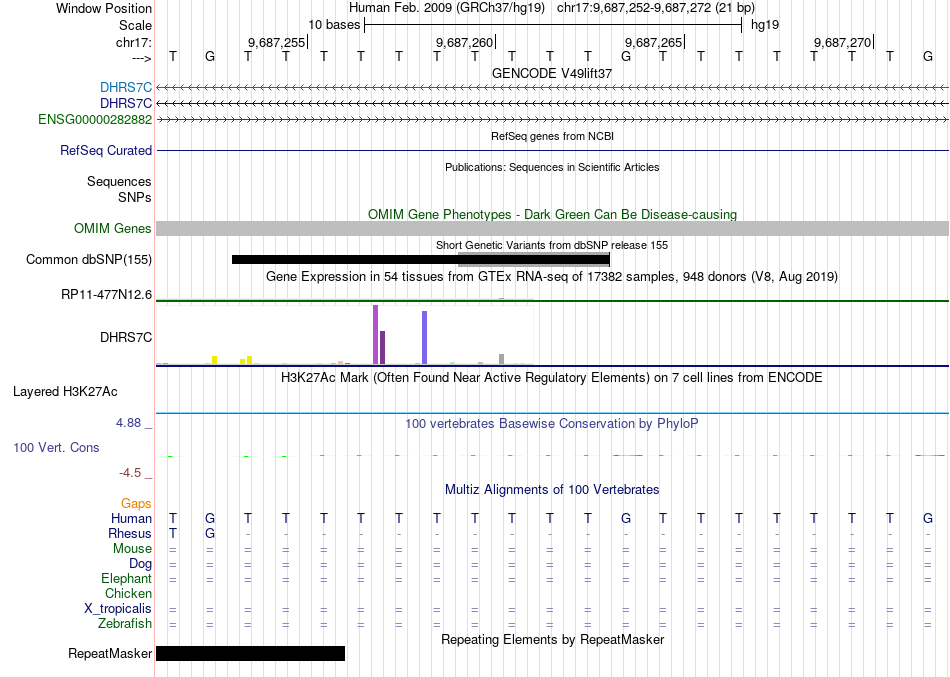The height and width of the screenshot is (677, 950).
Task: Click the orange Gaps label
Action: (x=136, y=503)
